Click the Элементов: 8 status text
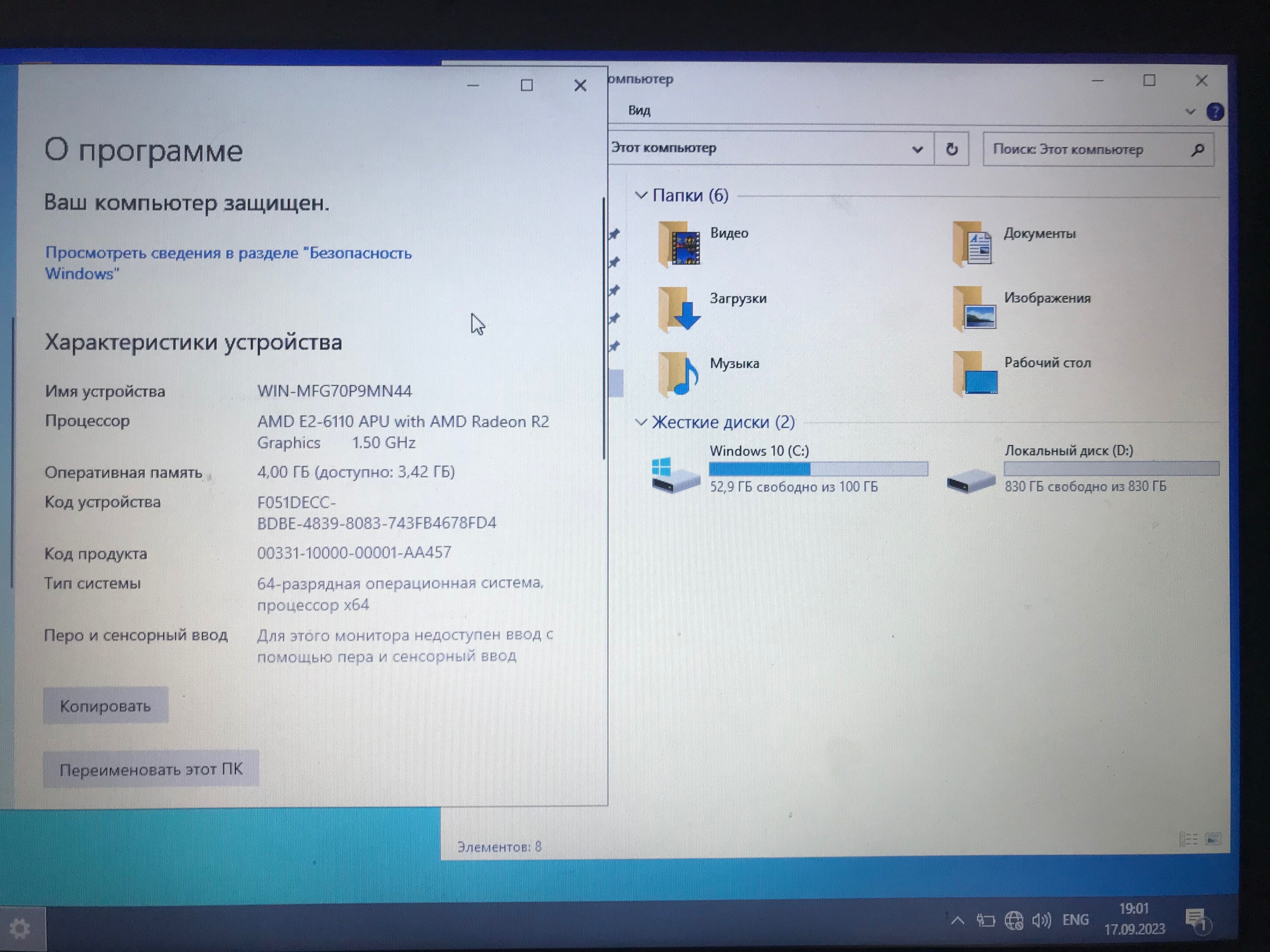Image resolution: width=1270 pixels, height=952 pixels. [x=499, y=847]
